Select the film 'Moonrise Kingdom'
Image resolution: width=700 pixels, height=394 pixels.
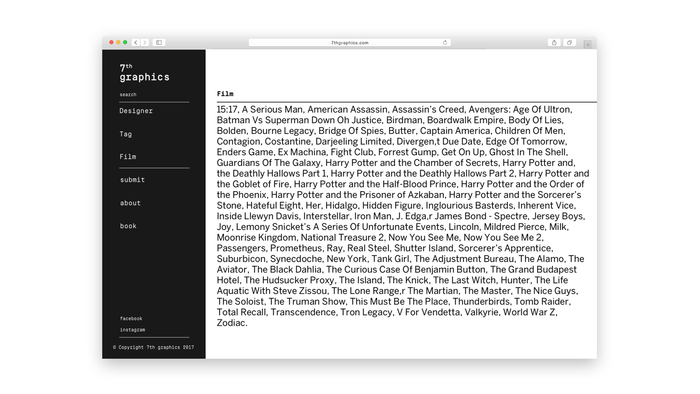pyautogui.click(x=256, y=238)
